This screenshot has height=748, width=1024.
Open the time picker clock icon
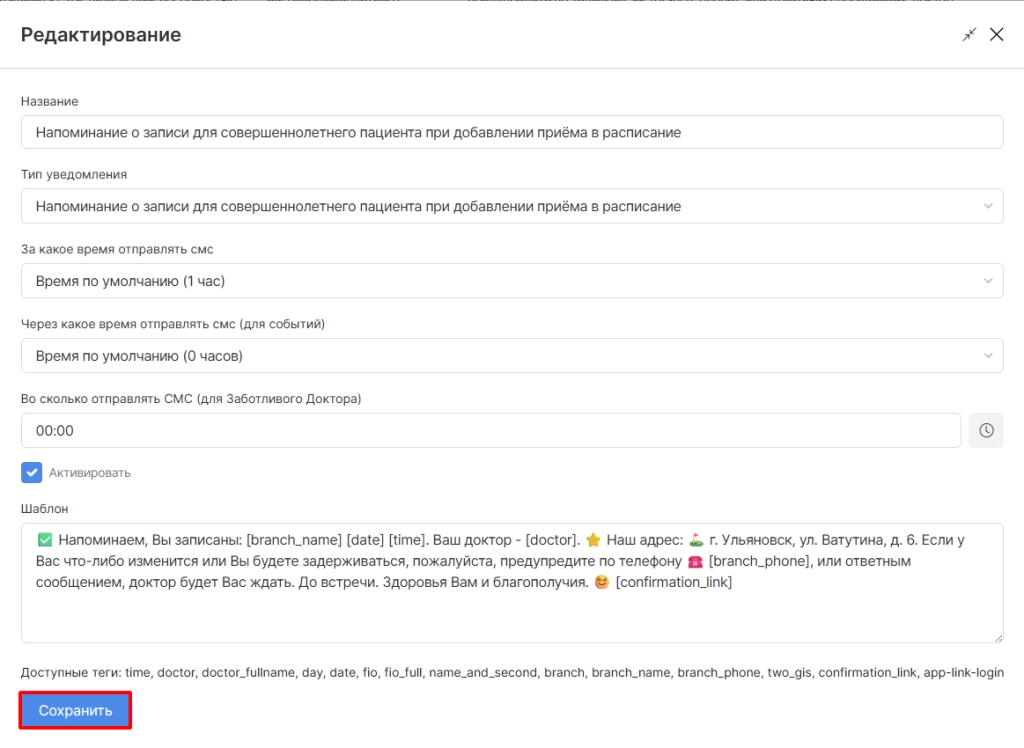[986, 430]
